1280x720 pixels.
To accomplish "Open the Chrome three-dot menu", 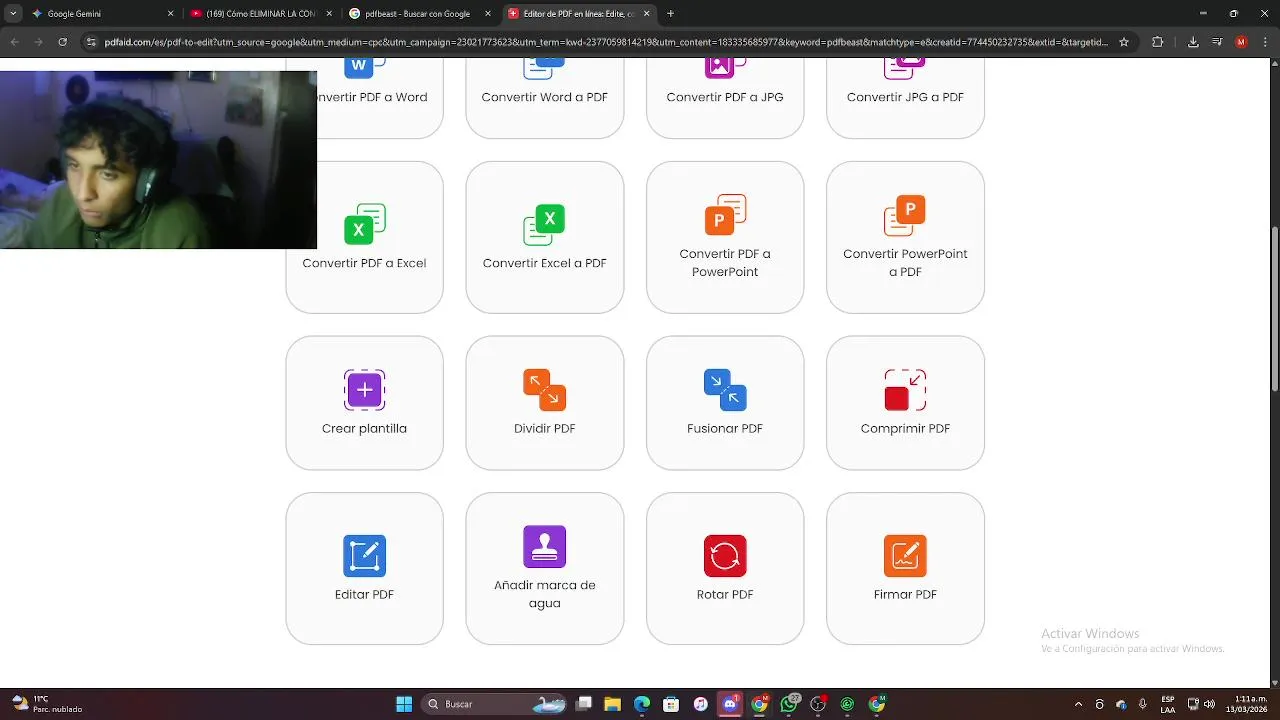I will [x=1264, y=42].
